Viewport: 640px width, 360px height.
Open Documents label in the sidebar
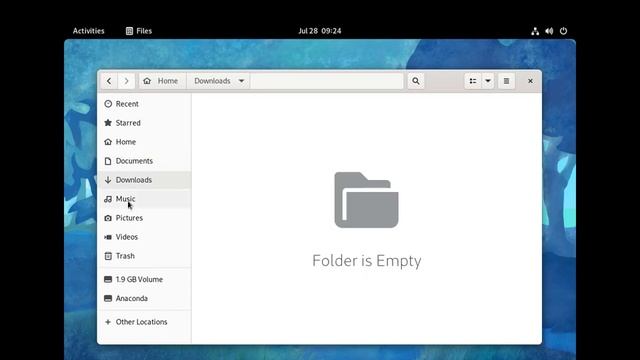(x=134, y=161)
